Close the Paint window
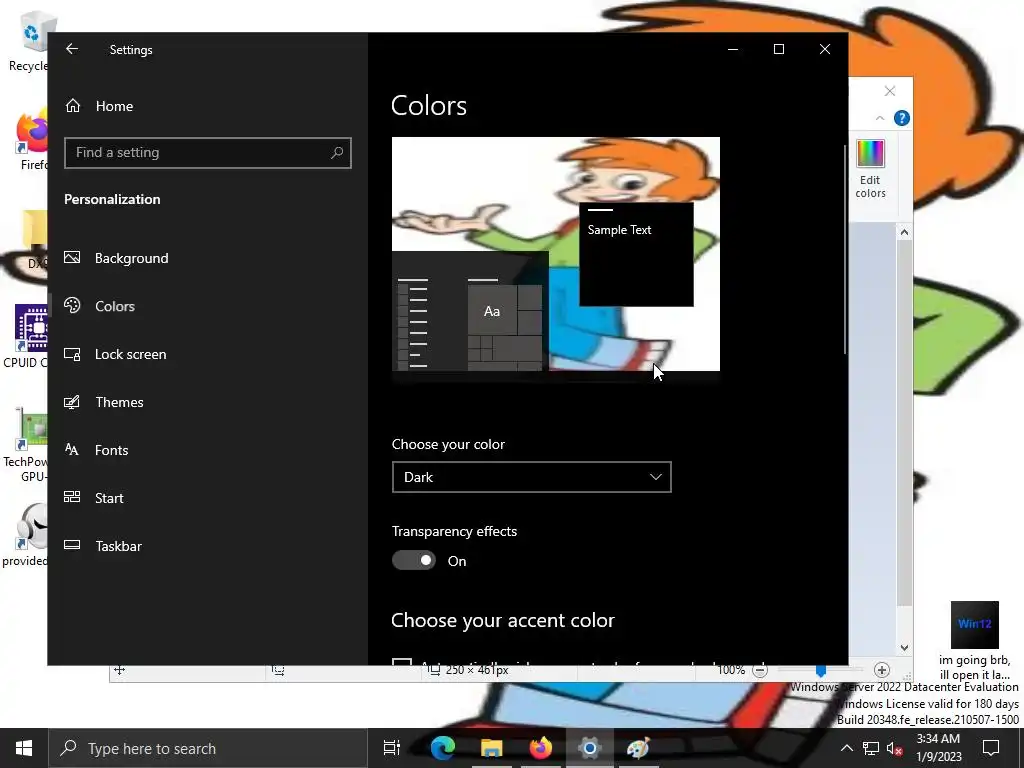The image size is (1024, 768). pyautogui.click(x=889, y=91)
